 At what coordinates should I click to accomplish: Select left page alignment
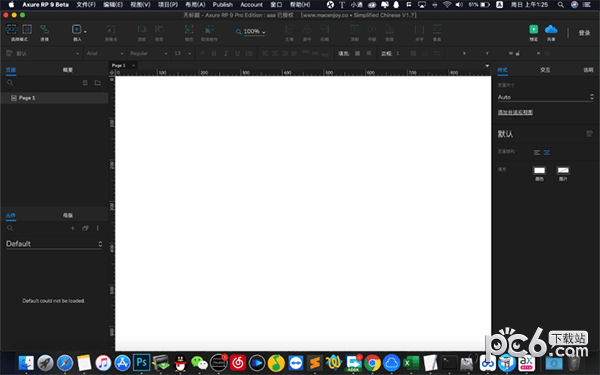[x=537, y=153]
